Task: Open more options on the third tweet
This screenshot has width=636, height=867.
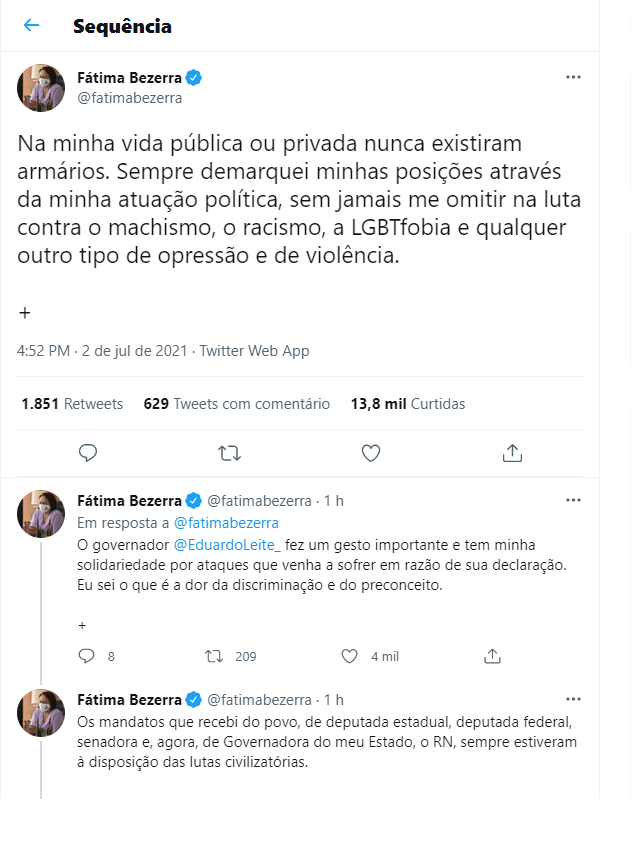Action: (573, 699)
